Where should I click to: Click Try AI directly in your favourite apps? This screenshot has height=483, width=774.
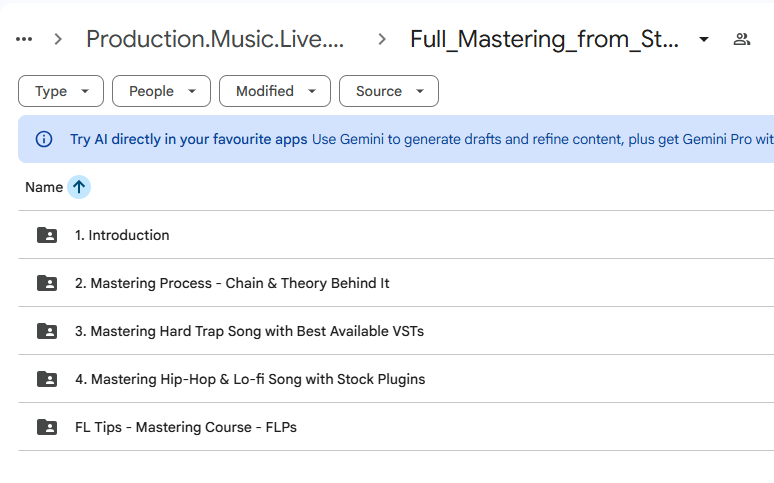[189, 139]
